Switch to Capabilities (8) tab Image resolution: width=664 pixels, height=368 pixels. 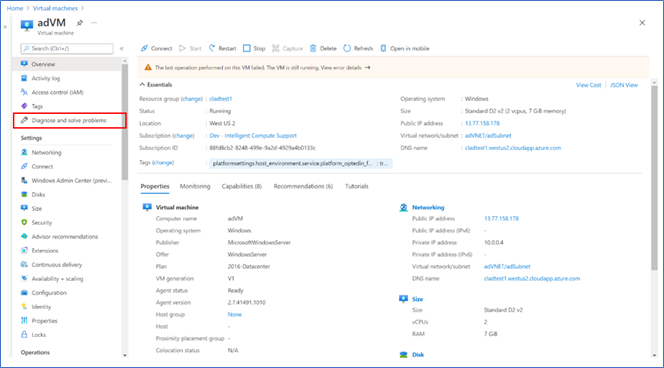coord(242,186)
